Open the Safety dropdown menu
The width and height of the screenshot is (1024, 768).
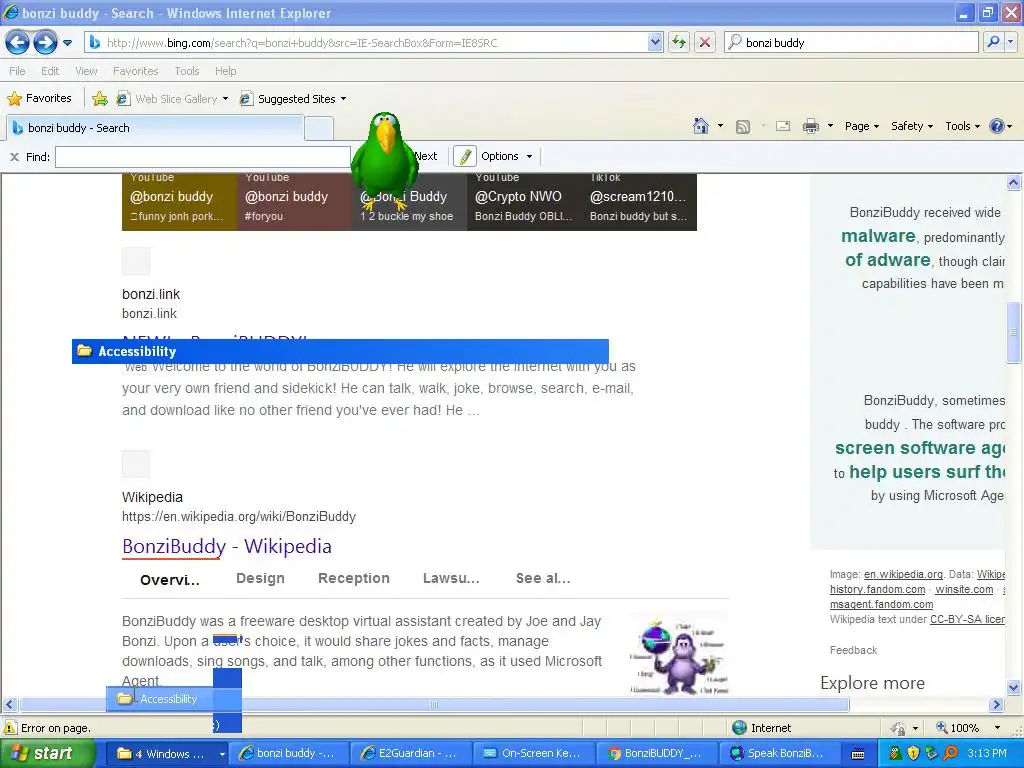[x=912, y=126]
